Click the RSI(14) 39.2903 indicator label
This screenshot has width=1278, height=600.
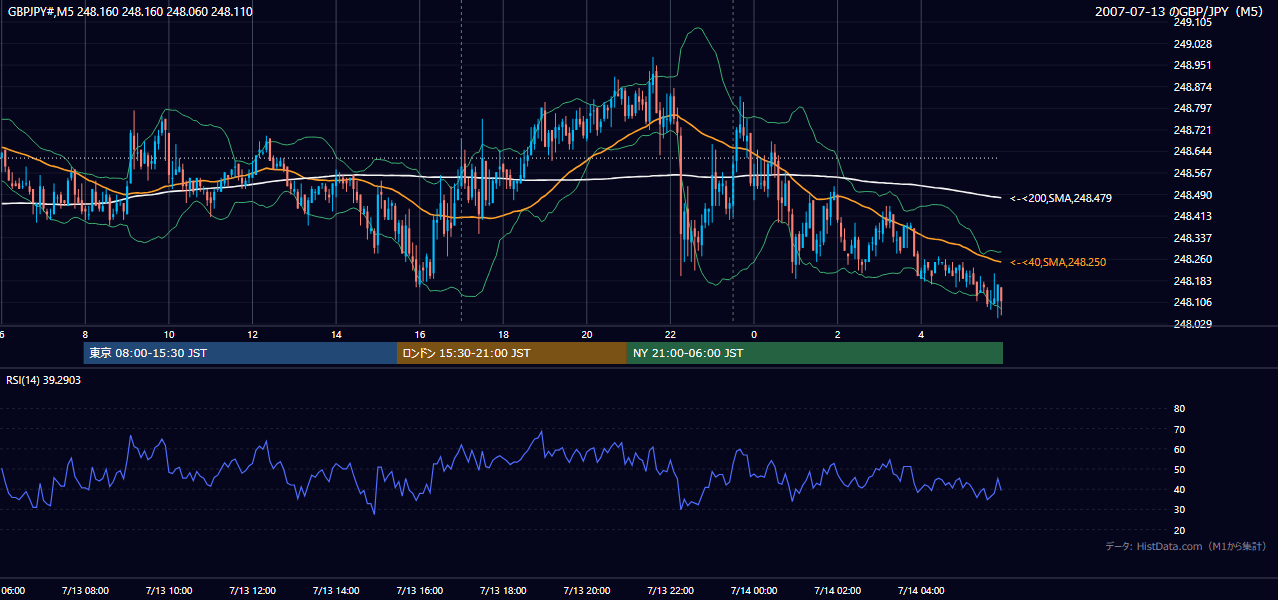tap(44, 380)
